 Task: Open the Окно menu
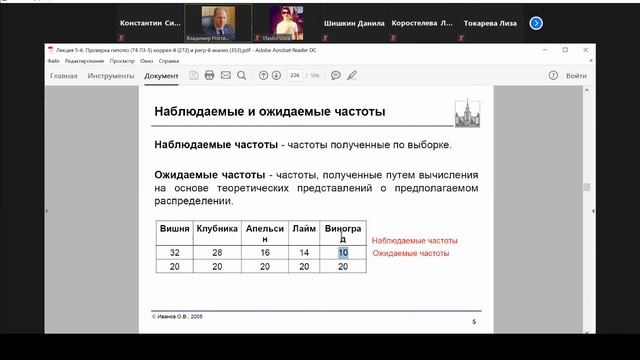[x=147, y=61]
